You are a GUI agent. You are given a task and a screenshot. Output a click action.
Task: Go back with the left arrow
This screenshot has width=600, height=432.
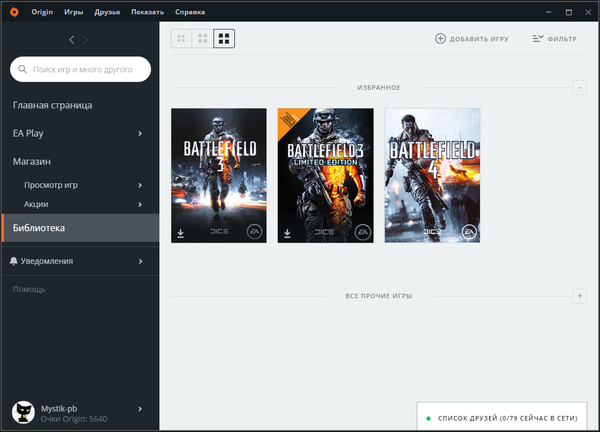tap(72, 40)
